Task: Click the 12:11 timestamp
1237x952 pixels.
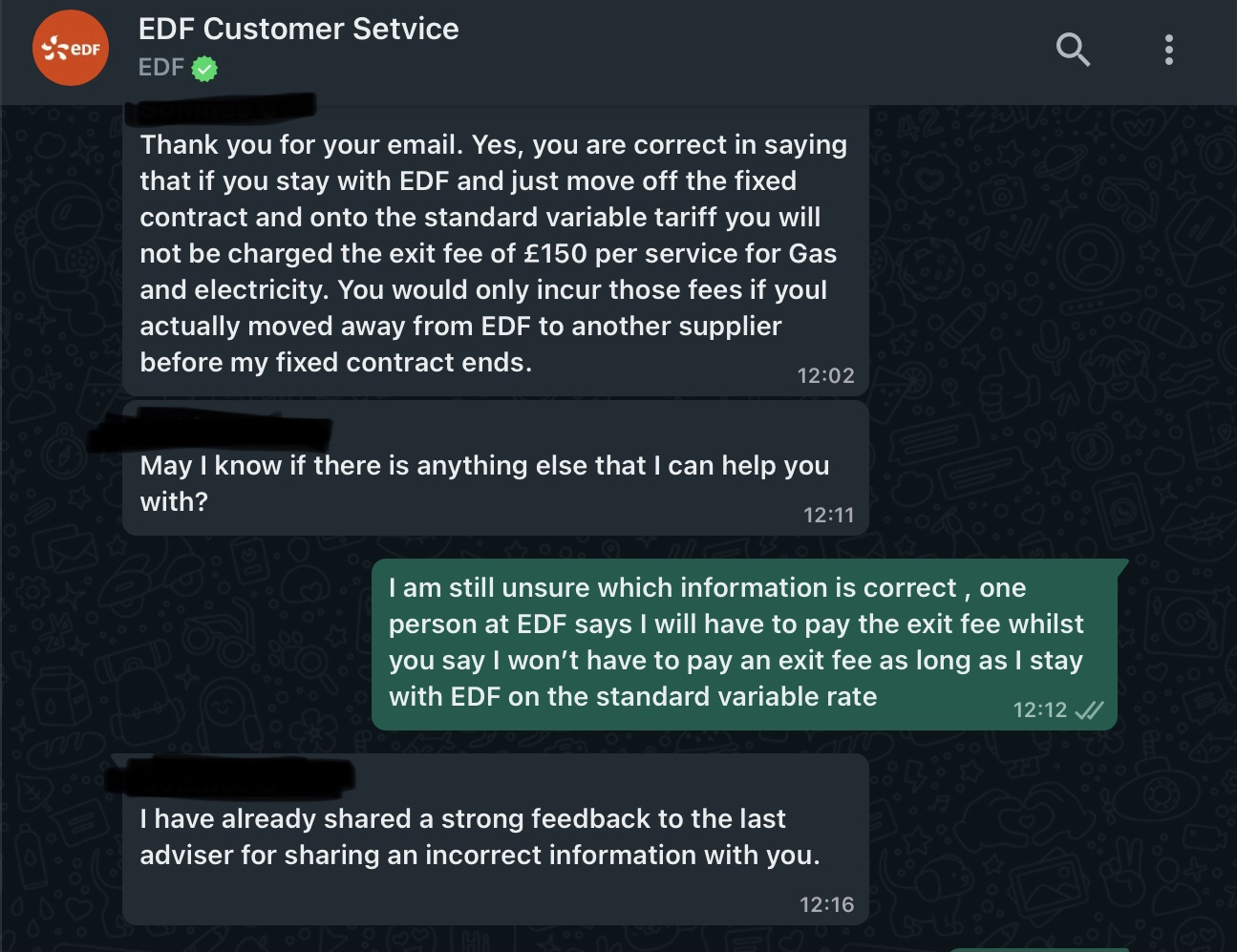Action: (x=828, y=516)
